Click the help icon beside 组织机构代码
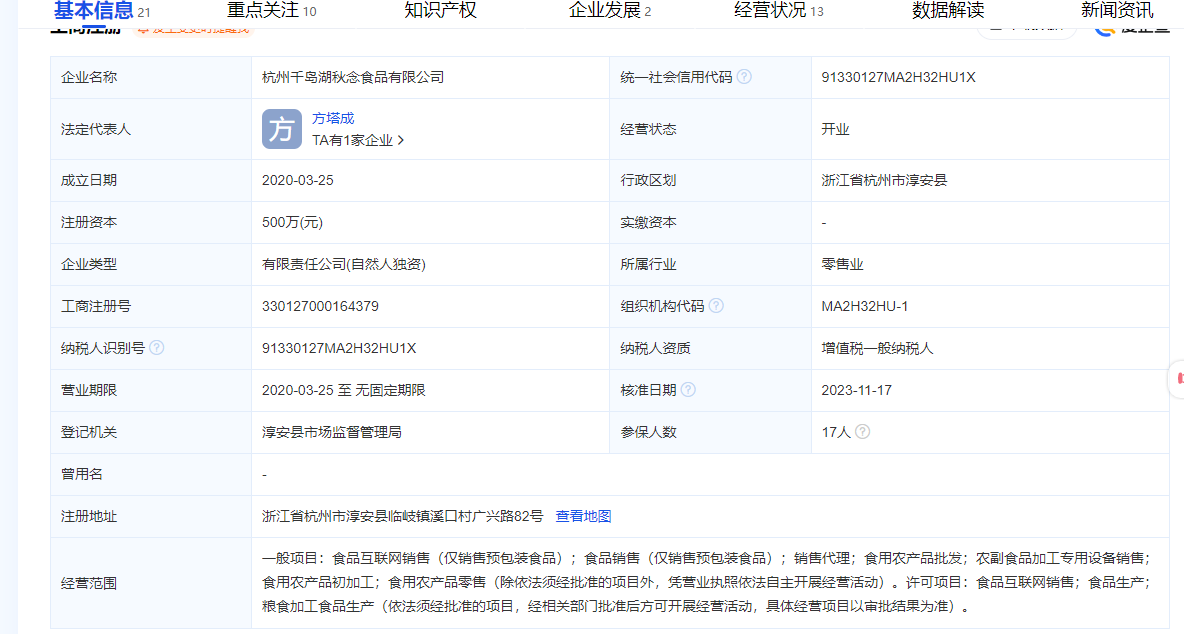This screenshot has width=1184, height=634. tap(716, 306)
